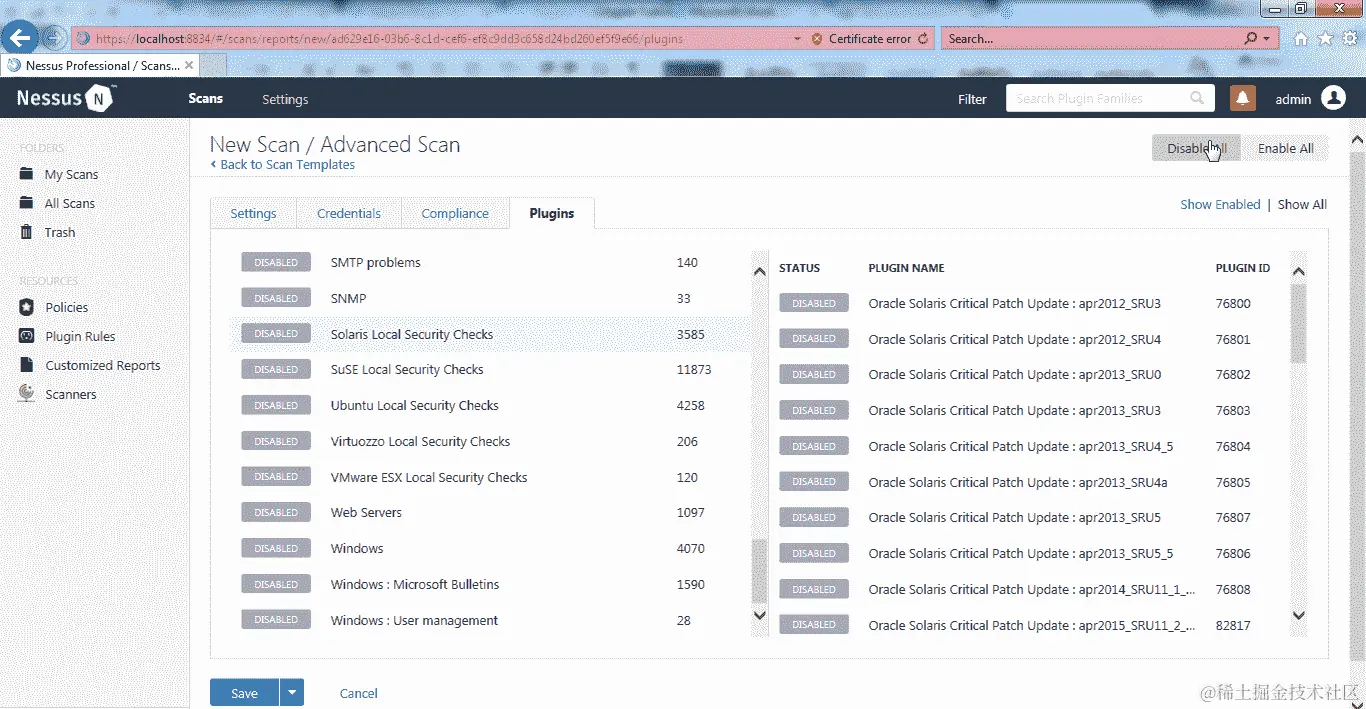Toggle status of plugin 76800 apr2012_SRU3

click(x=814, y=303)
